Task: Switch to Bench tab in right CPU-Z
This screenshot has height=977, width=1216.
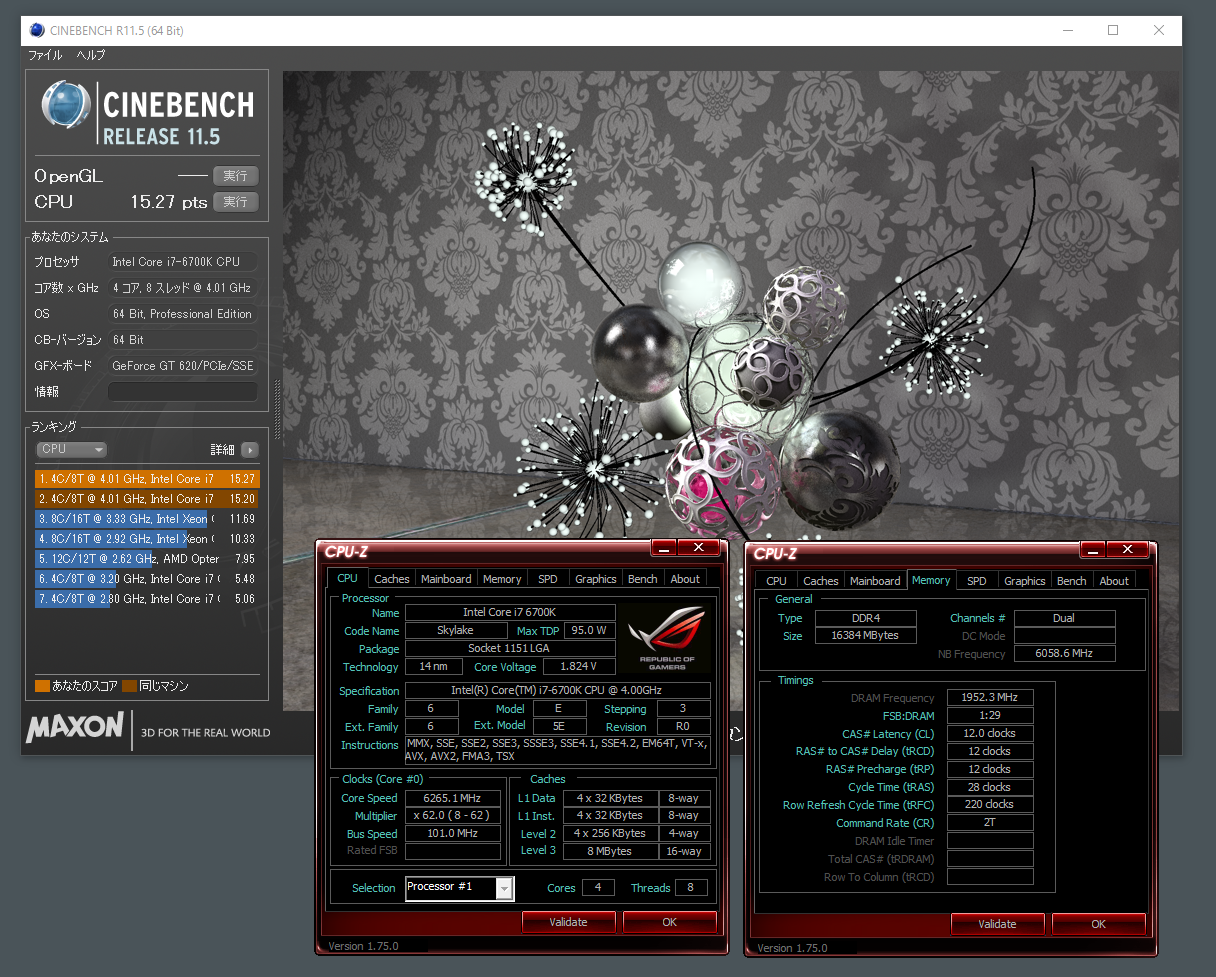Action: tap(1072, 581)
